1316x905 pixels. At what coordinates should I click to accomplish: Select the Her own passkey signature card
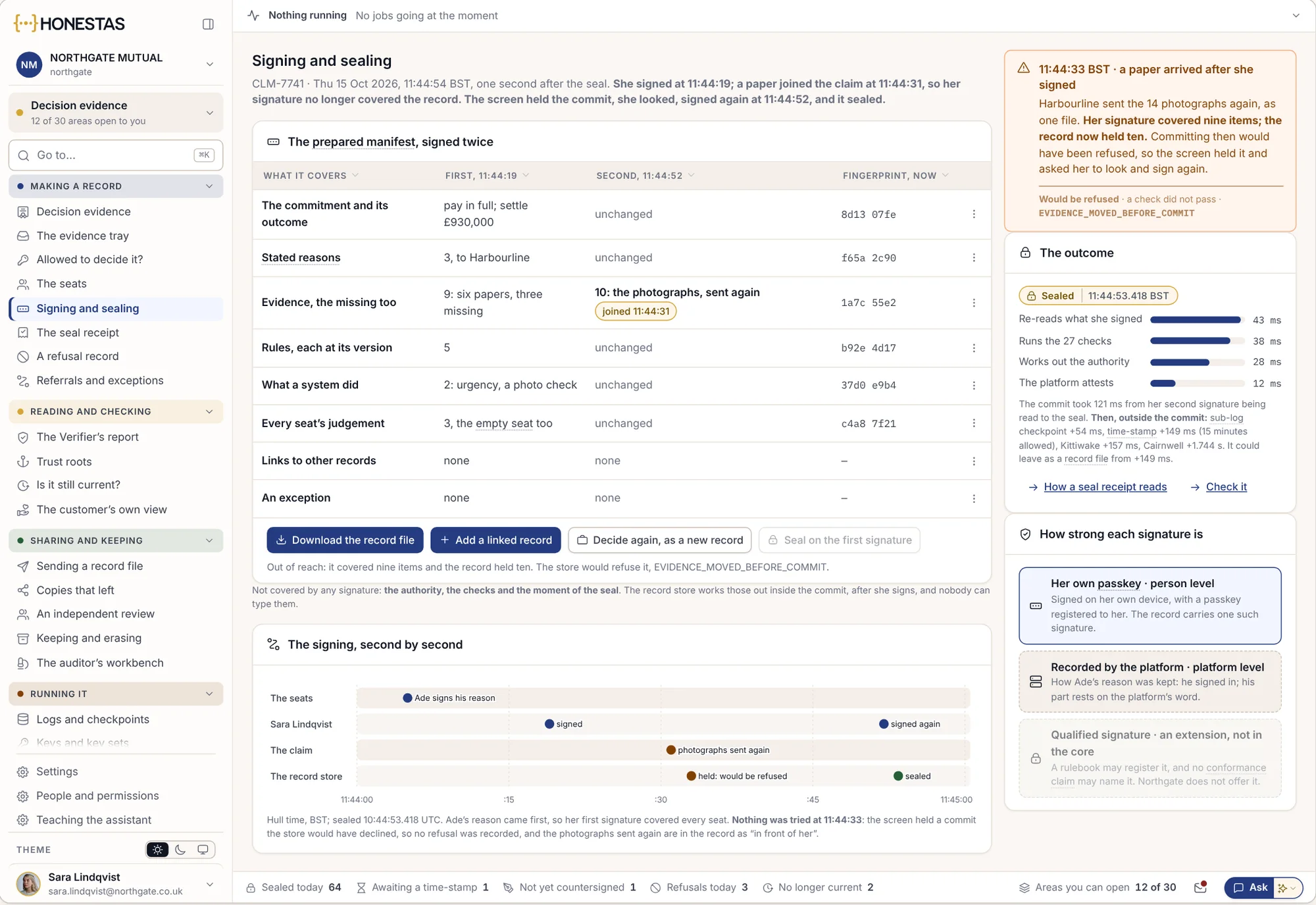click(1150, 606)
